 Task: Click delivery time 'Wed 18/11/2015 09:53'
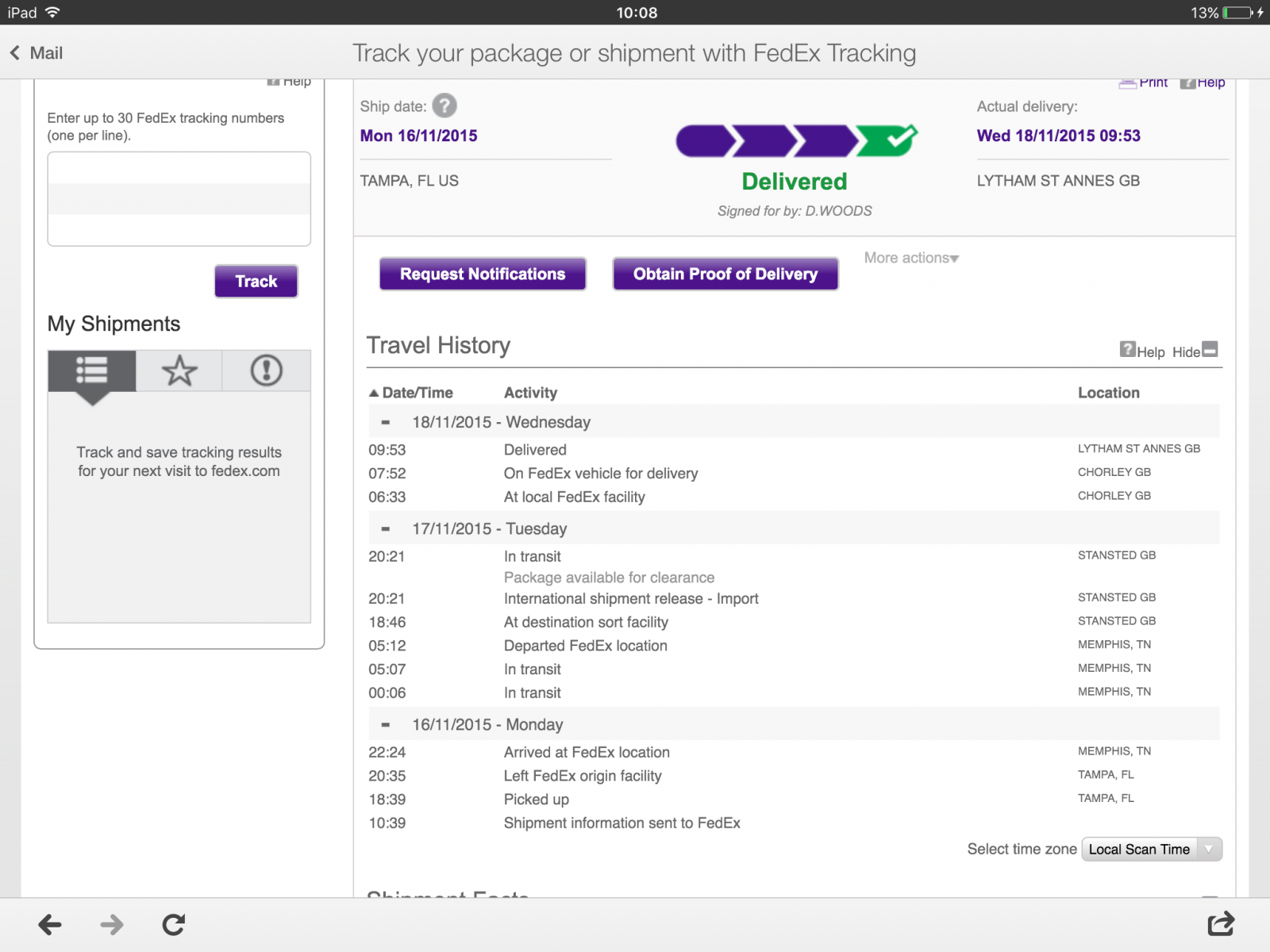click(x=1059, y=136)
